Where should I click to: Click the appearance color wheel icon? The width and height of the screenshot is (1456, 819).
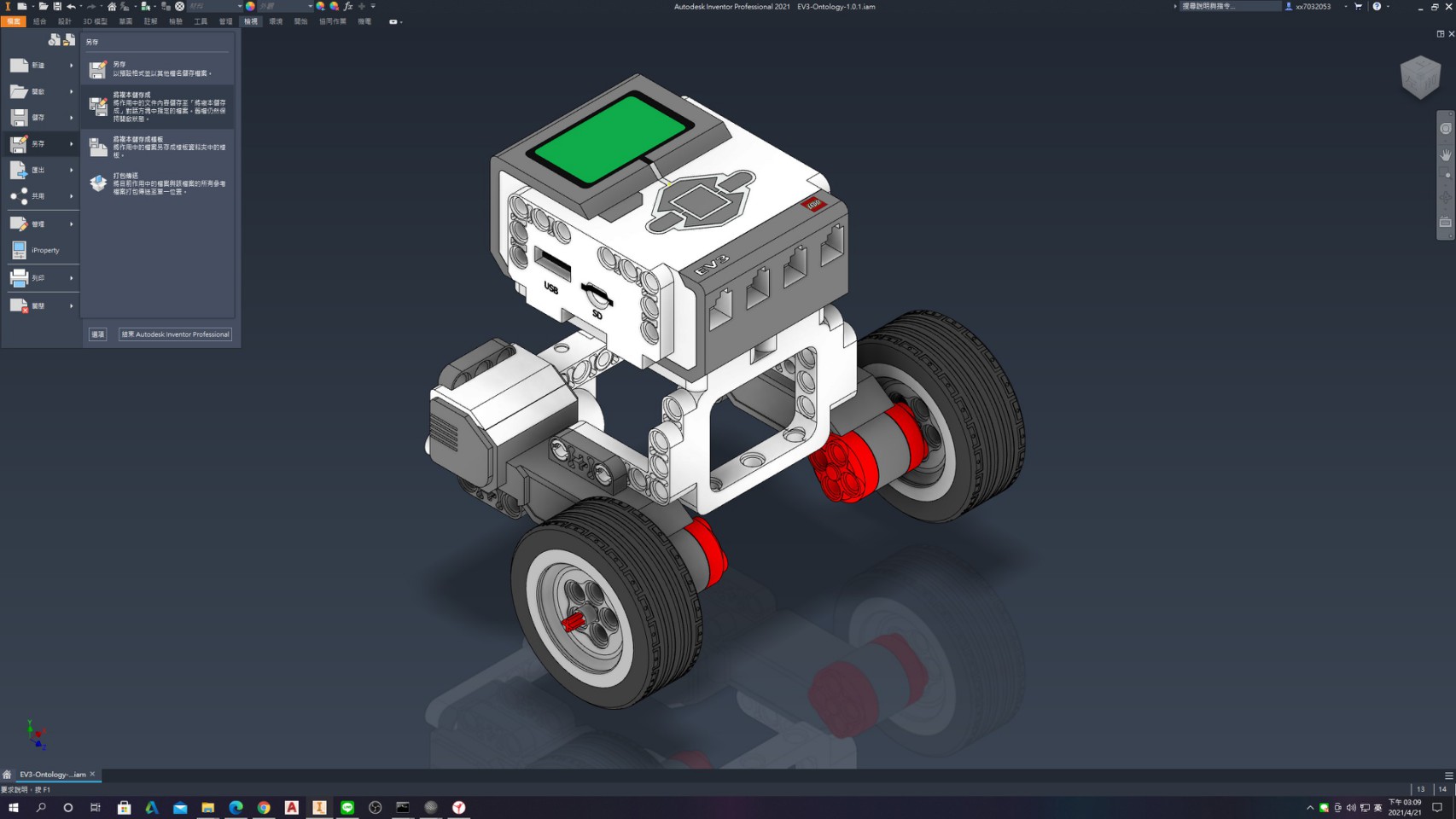tap(250, 6)
